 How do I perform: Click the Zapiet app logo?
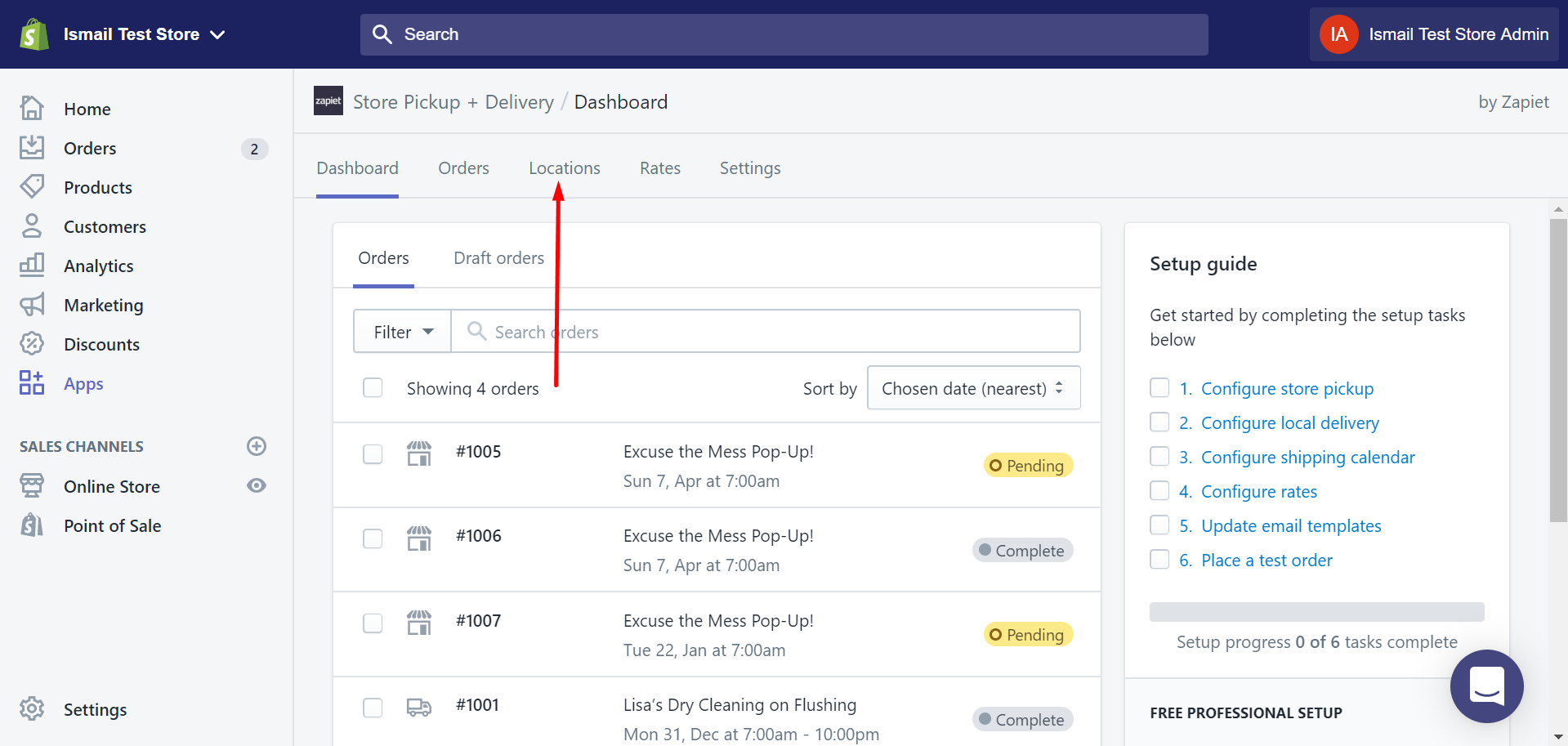(x=328, y=101)
